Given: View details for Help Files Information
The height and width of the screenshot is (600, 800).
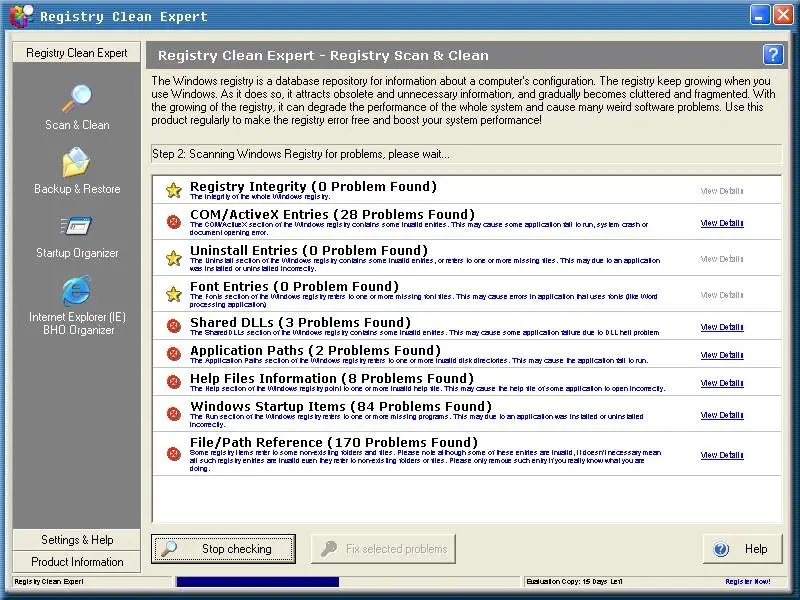Looking at the screenshot, I should (x=722, y=383).
